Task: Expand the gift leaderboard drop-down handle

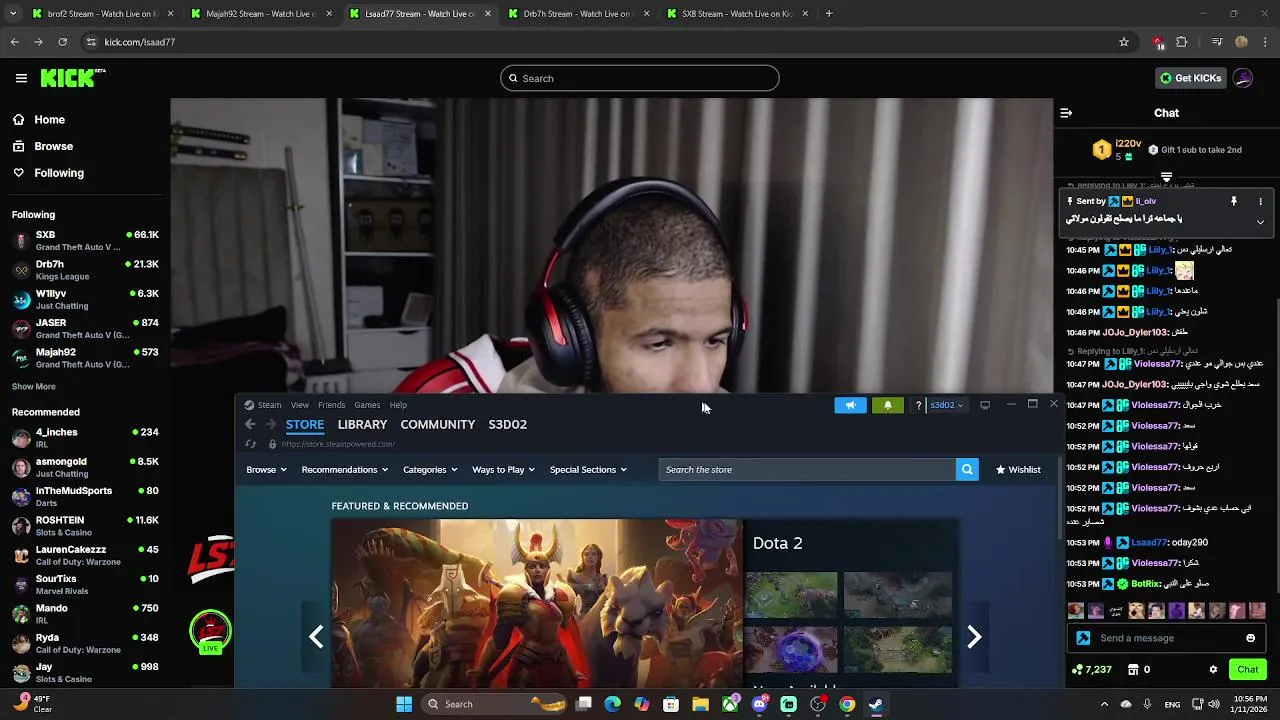Action: tap(1166, 177)
